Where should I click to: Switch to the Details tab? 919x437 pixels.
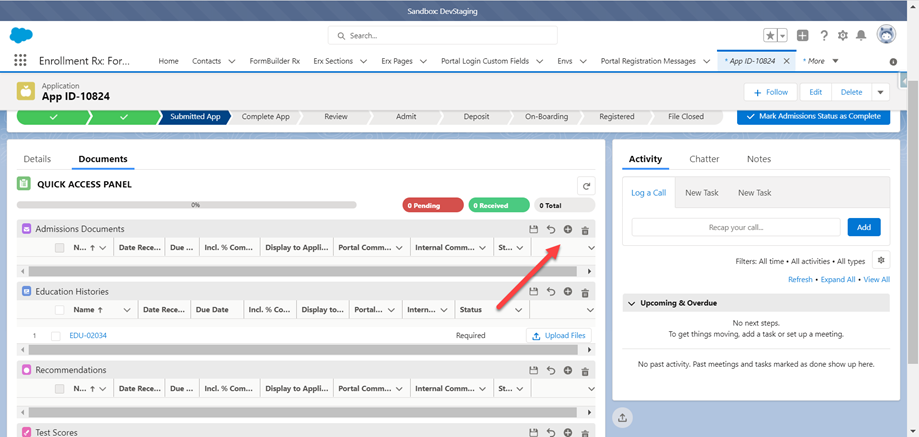37,159
